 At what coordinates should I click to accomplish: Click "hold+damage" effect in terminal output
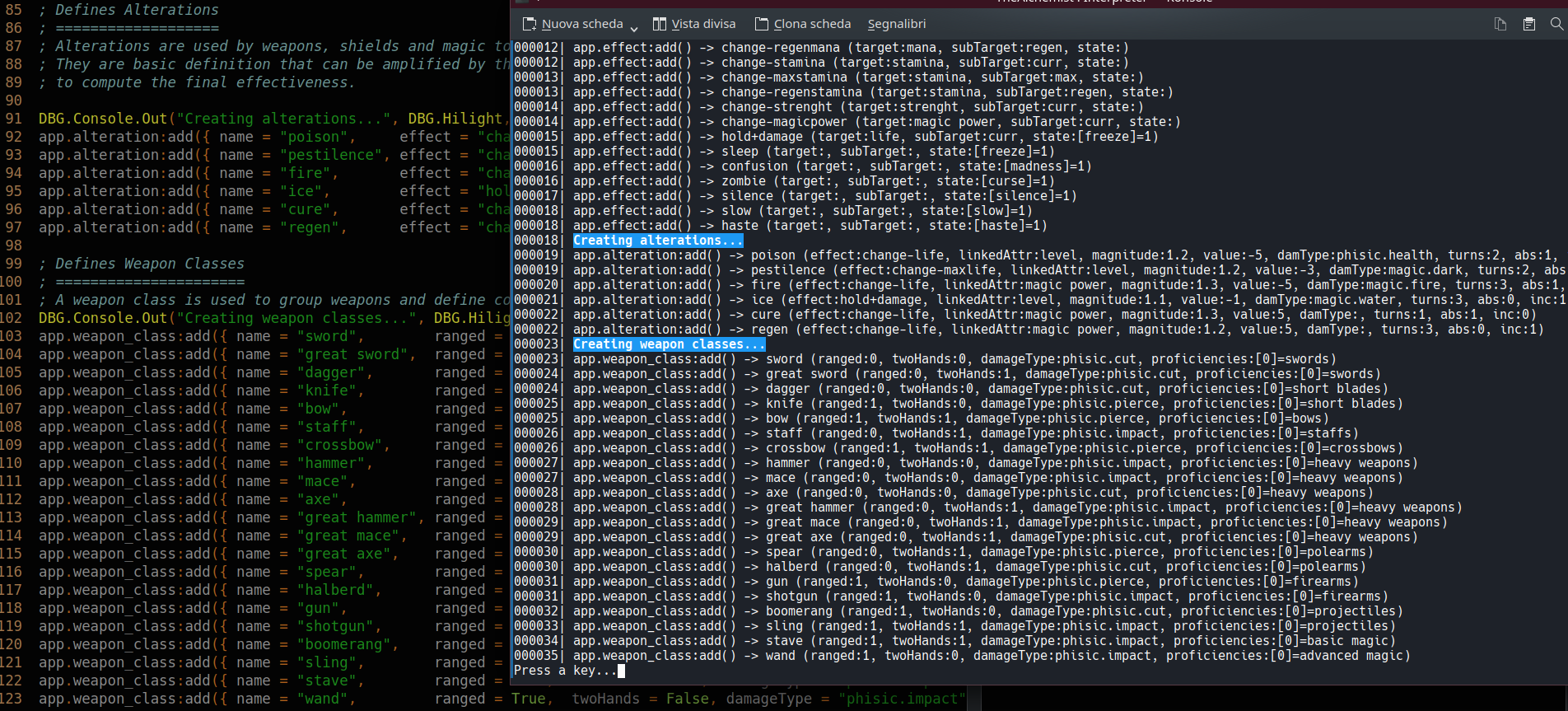point(762,137)
